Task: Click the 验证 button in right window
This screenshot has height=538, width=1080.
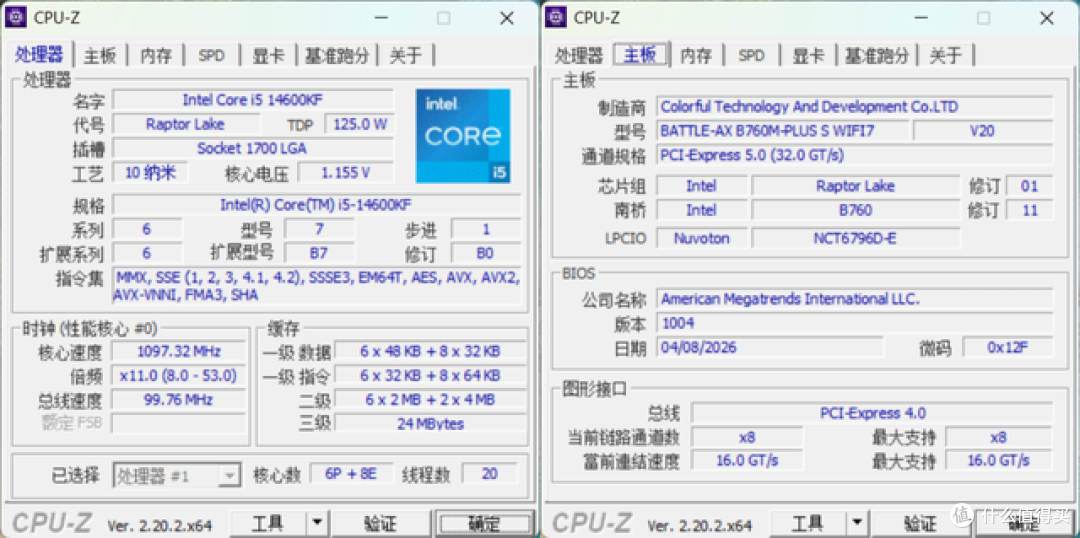Action: (x=921, y=525)
